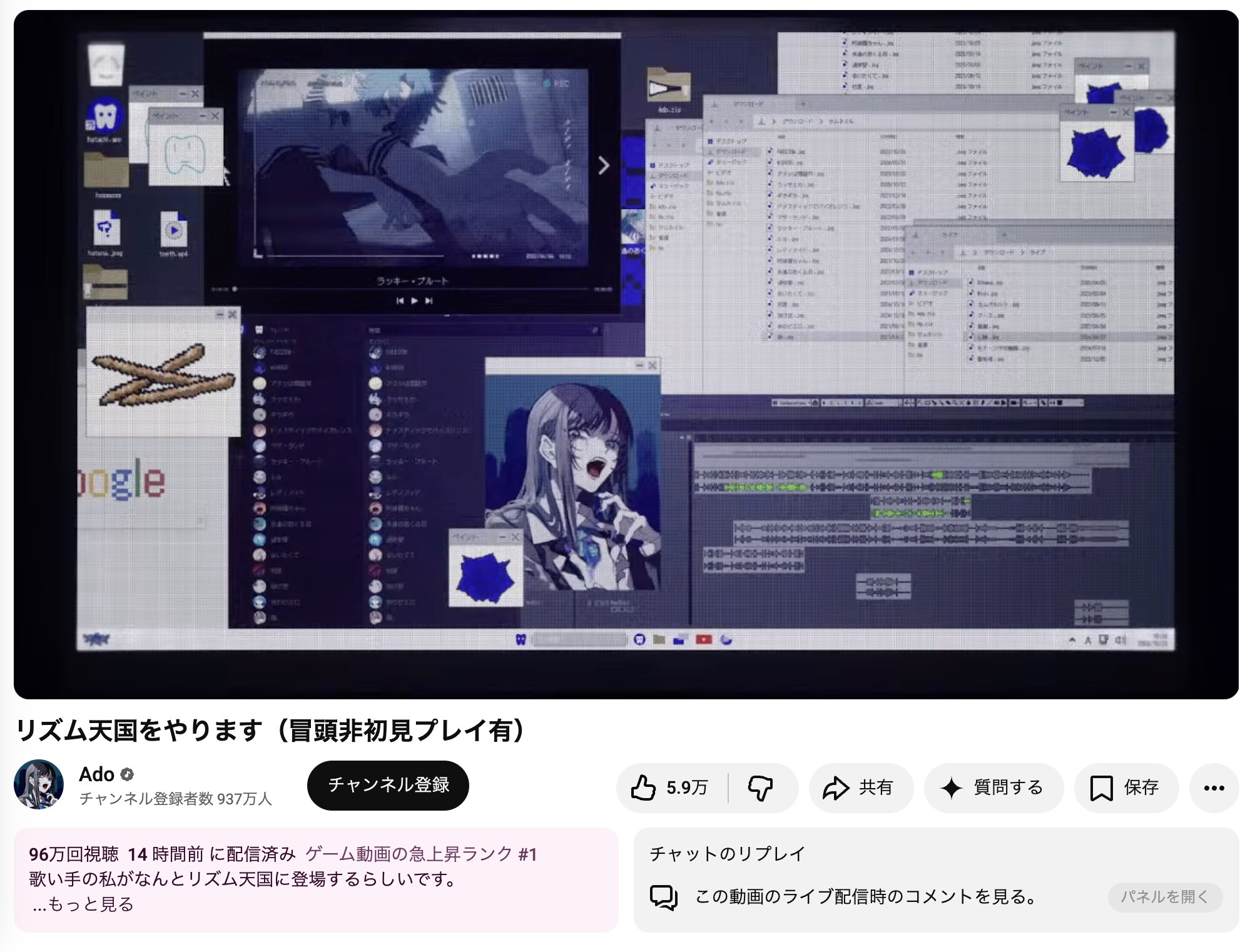Image resolution: width=1255 pixels, height=952 pixels.
Task: Go to the Ado channel name link
Action: point(96,774)
